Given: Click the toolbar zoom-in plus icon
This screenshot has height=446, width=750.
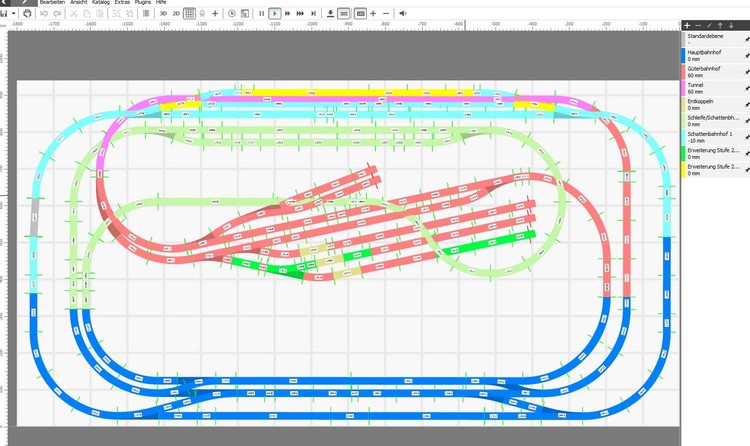Looking at the screenshot, I should (x=373, y=13).
